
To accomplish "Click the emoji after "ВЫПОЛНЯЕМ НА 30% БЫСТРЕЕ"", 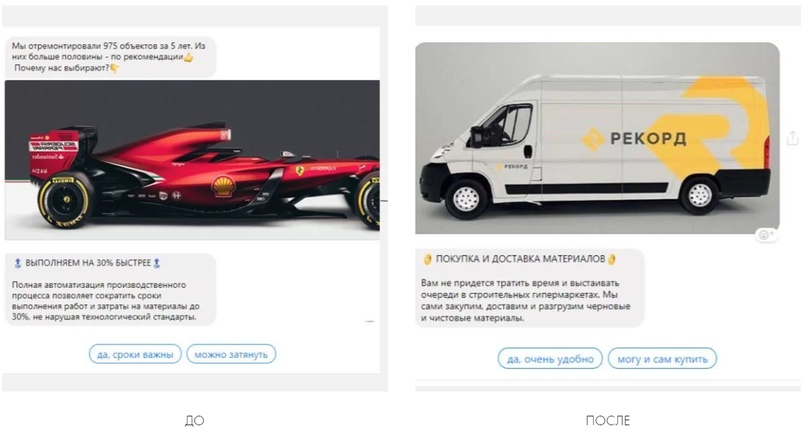I will [x=157, y=263].
